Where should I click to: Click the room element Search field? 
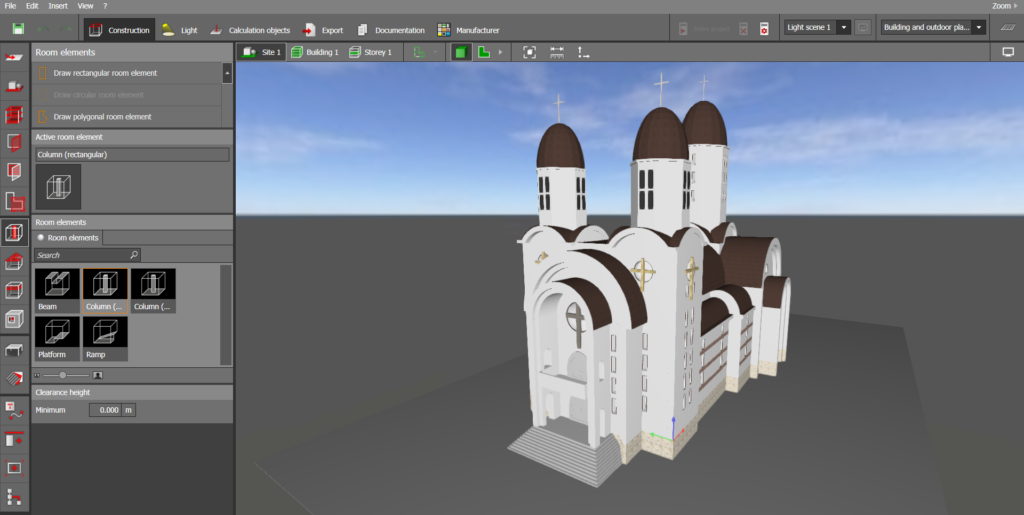(x=82, y=255)
